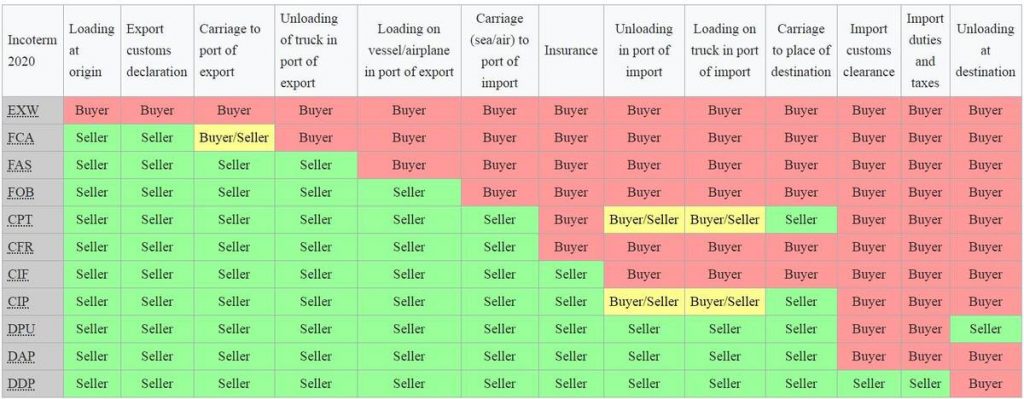Select the Insurance column header
Image resolution: width=1024 pixels, height=399 pixels.
(x=571, y=50)
